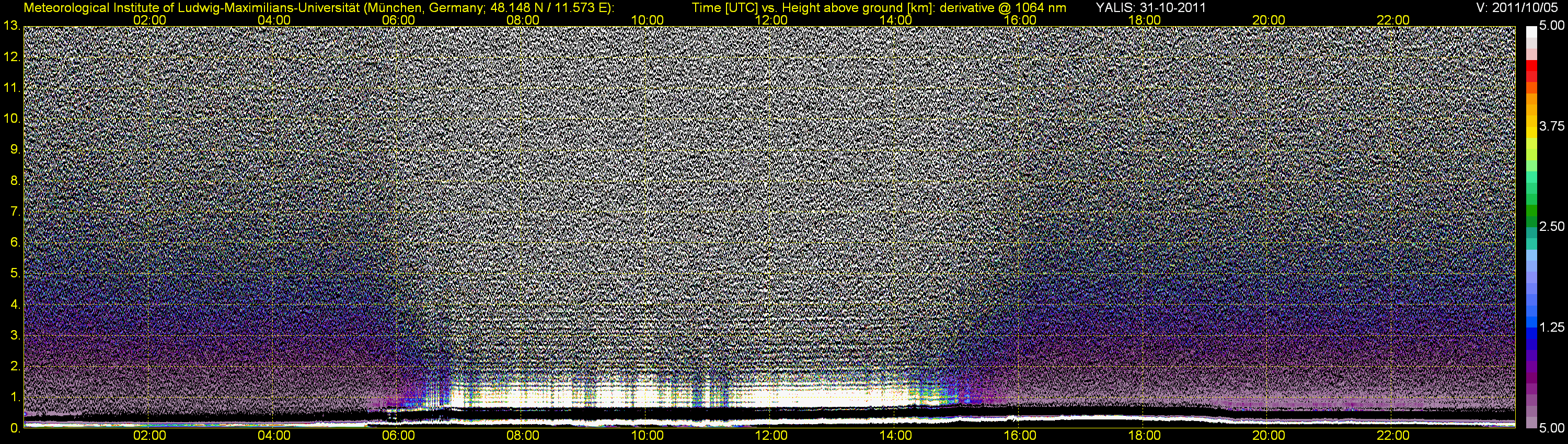Click the 5.00 value below the color scale
Screen dimensions: 1568x444
(1552, 428)
